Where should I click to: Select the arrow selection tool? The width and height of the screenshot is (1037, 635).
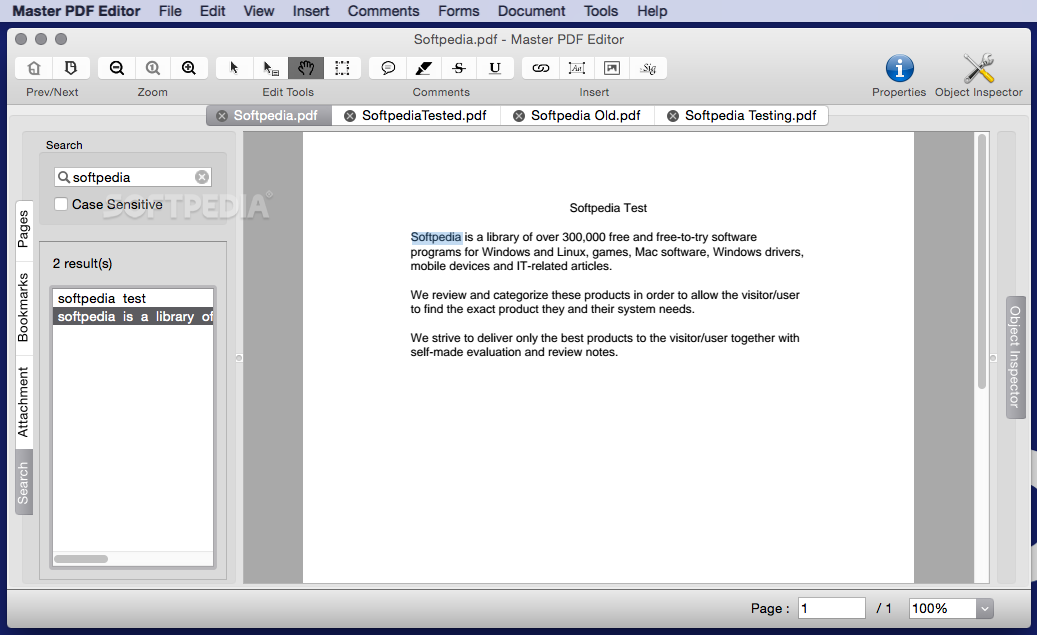coord(234,68)
